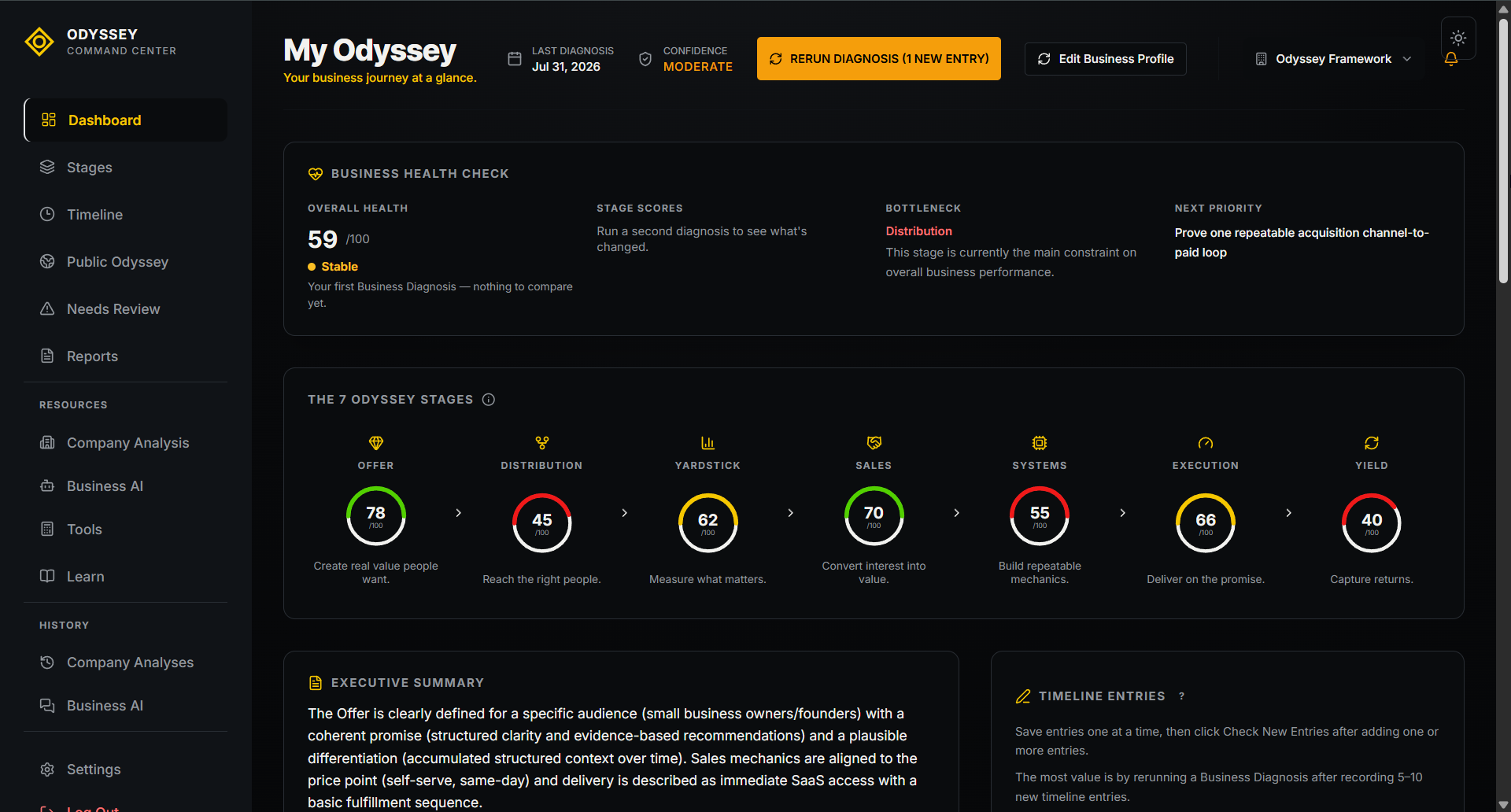Click chevron between Execution and Yield
Viewport: 1511px width, 812px height.
1289,513
